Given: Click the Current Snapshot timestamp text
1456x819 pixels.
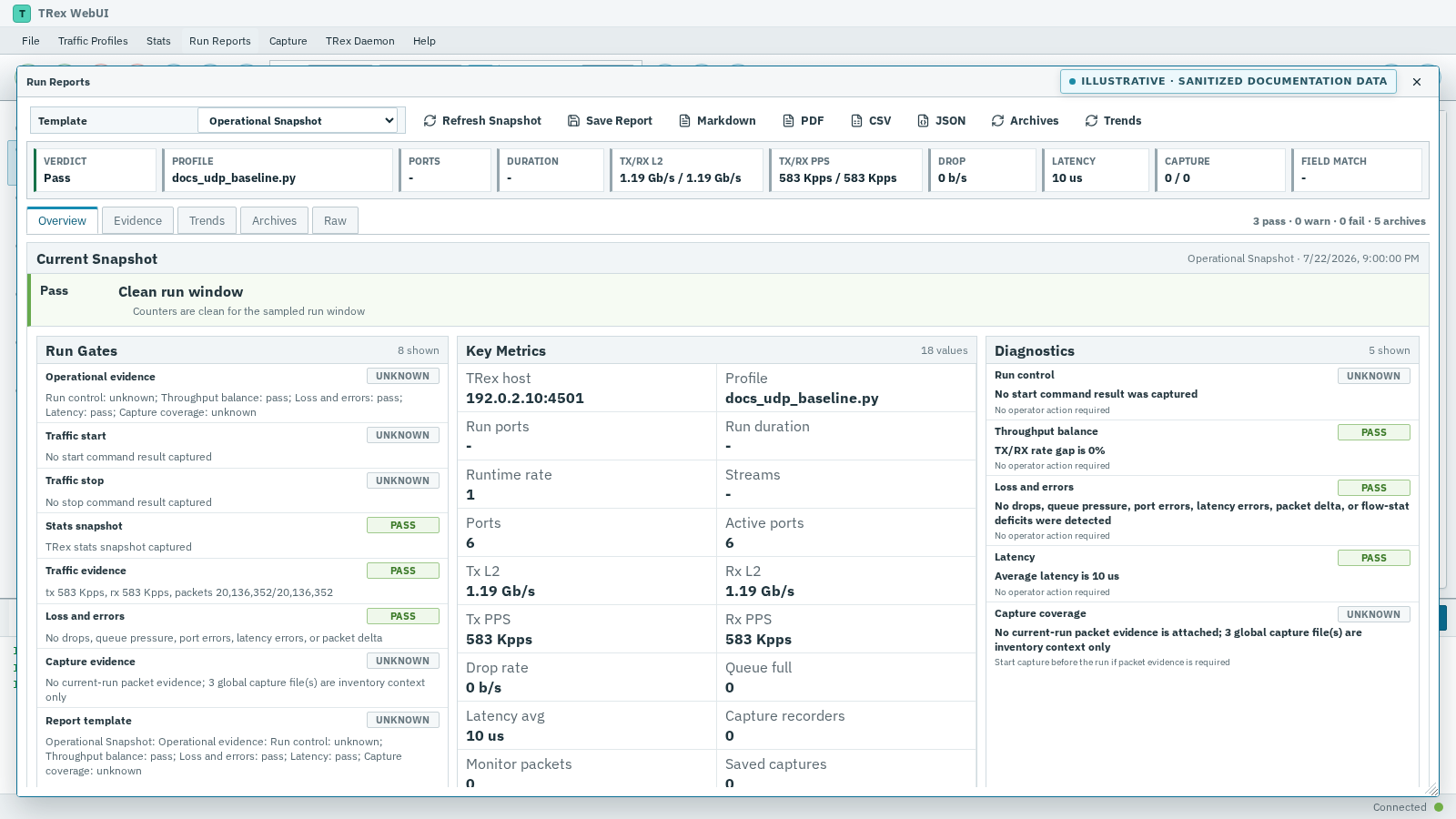Looking at the screenshot, I should pos(1303,258).
